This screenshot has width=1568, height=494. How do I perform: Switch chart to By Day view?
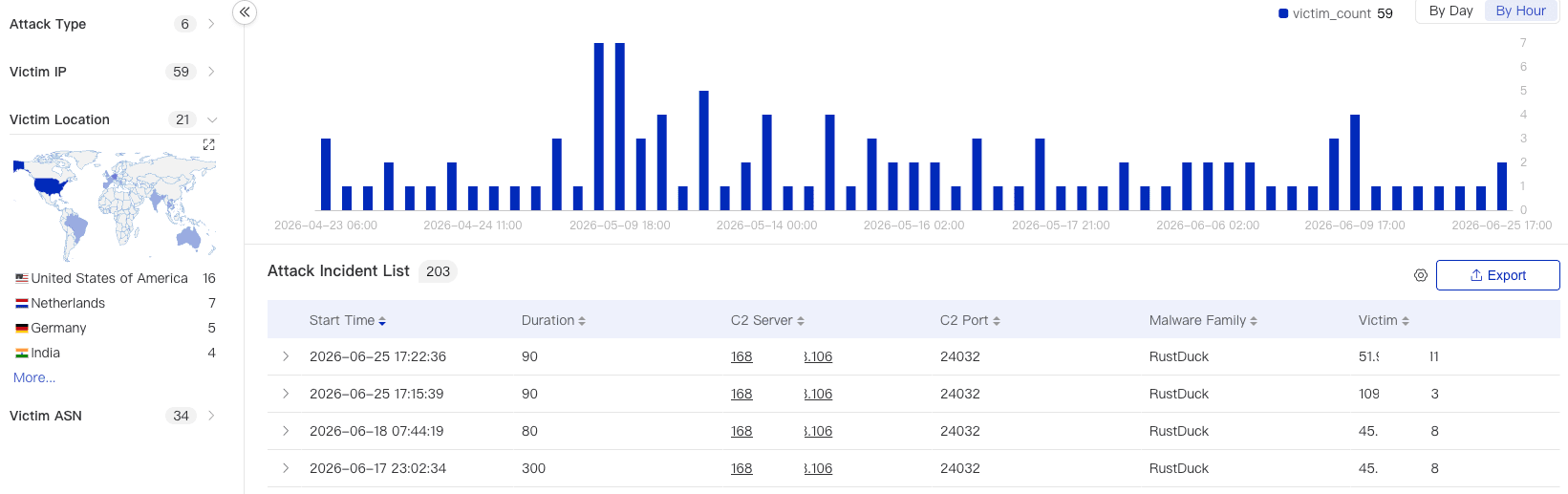[x=1450, y=11]
